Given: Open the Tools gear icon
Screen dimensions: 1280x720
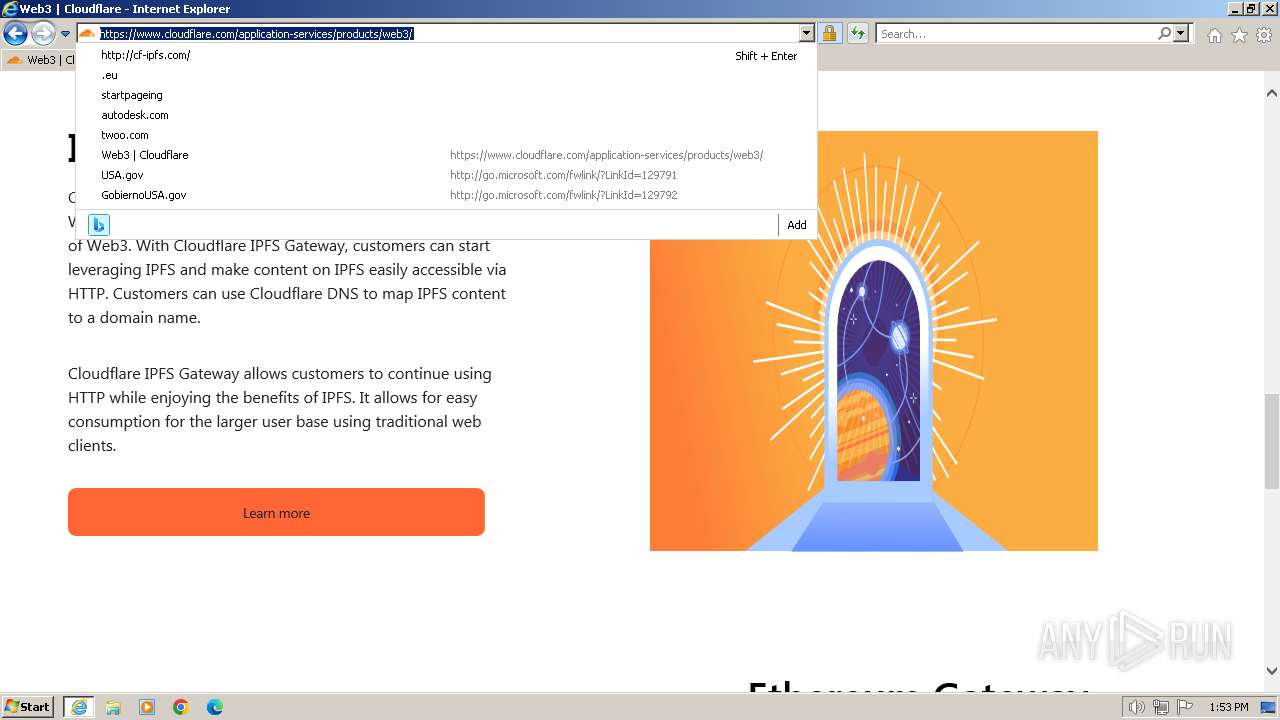Looking at the screenshot, I should (x=1264, y=35).
